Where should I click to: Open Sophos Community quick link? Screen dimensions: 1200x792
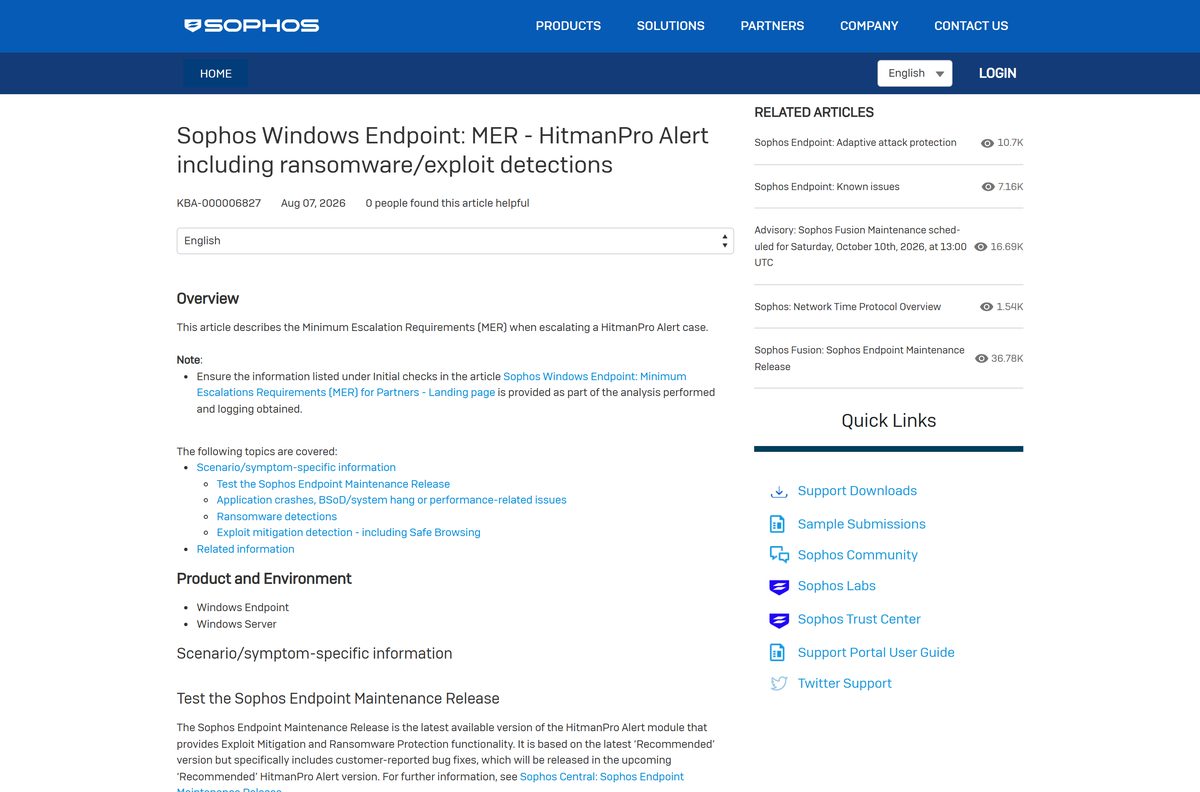click(857, 555)
